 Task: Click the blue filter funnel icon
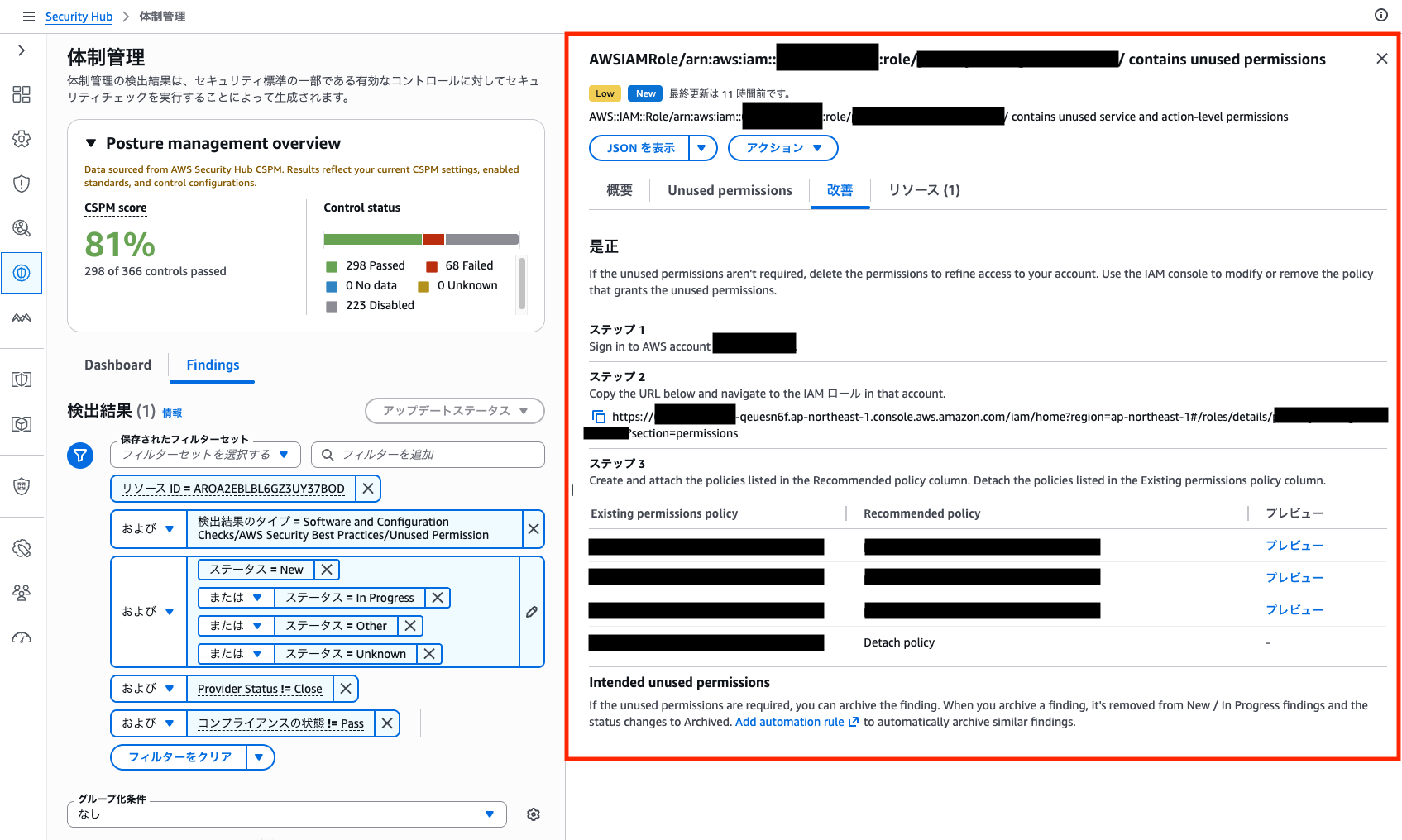pos(80,455)
